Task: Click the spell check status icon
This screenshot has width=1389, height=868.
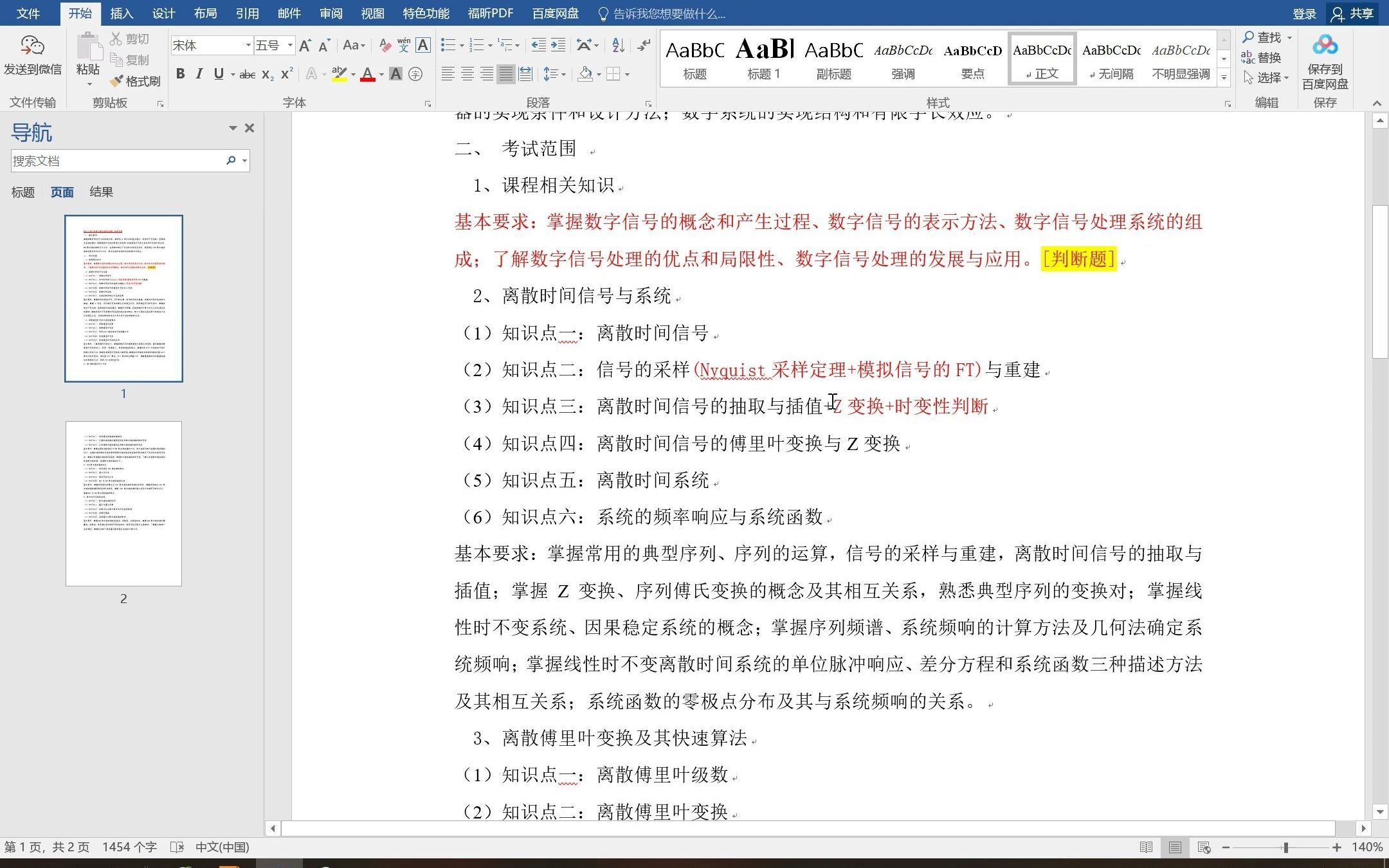Action: (x=177, y=847)
